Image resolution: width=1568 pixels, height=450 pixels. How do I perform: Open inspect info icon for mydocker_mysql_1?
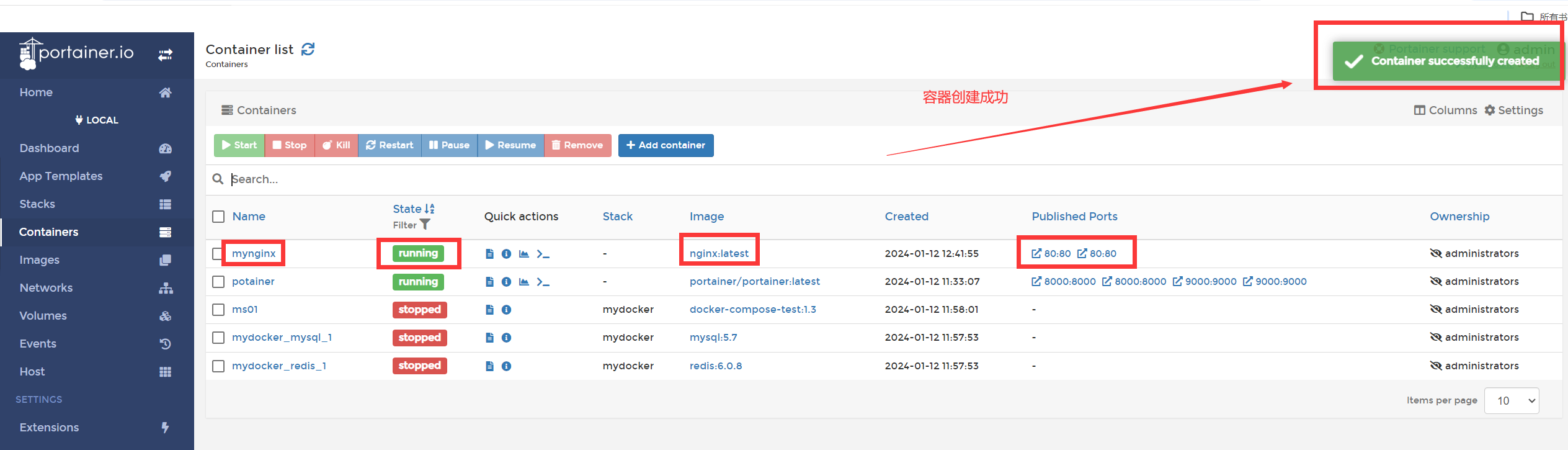[506, 338]
